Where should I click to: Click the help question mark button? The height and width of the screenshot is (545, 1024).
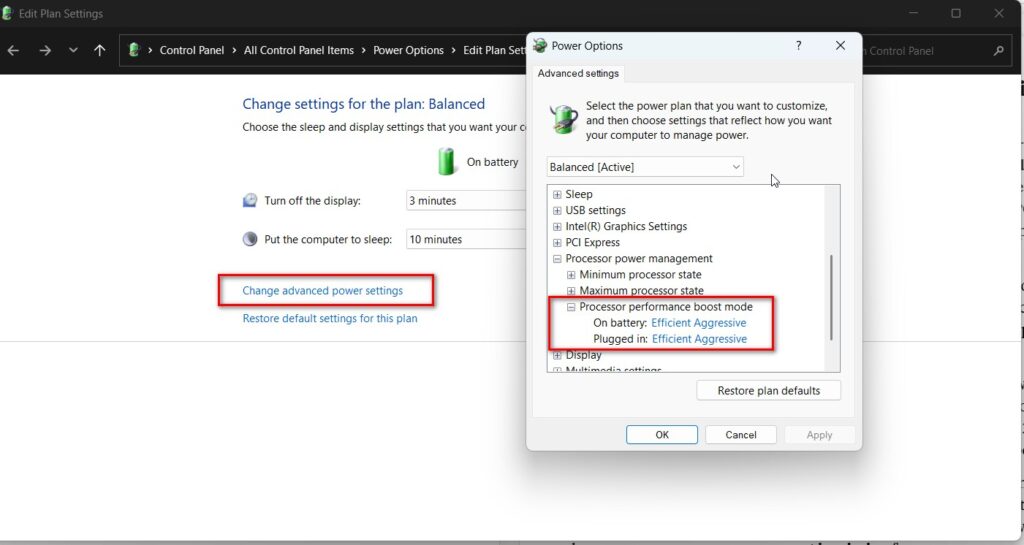click(798, 45)
